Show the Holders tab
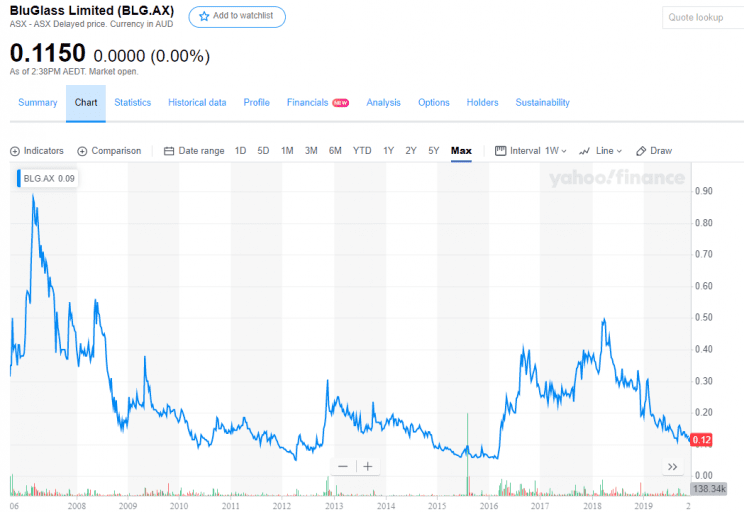744x512 pixels. pyautogui.click(x=482, y=102)
